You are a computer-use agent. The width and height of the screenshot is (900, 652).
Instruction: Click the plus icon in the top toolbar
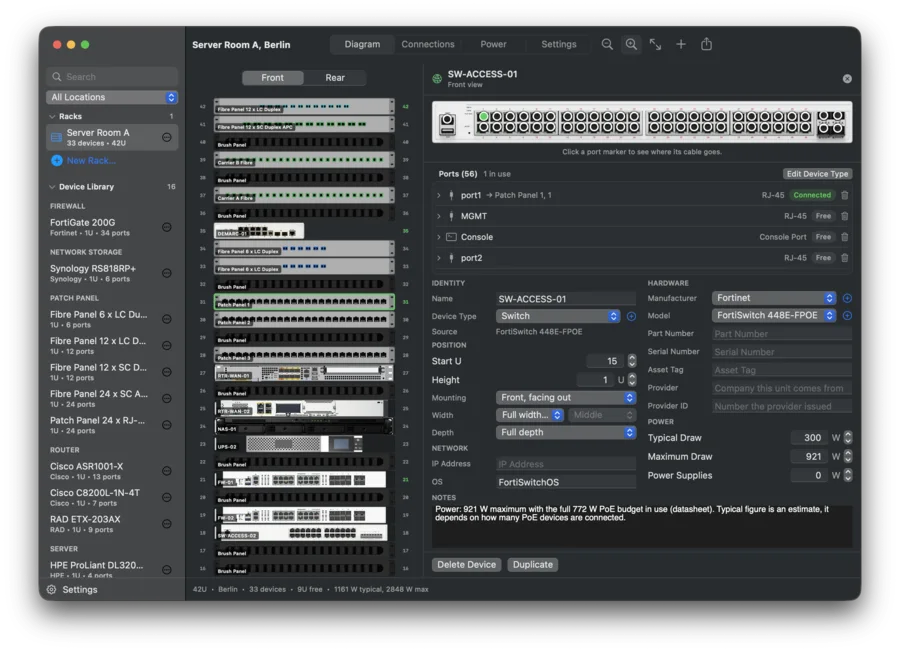[x=681, y=44]
